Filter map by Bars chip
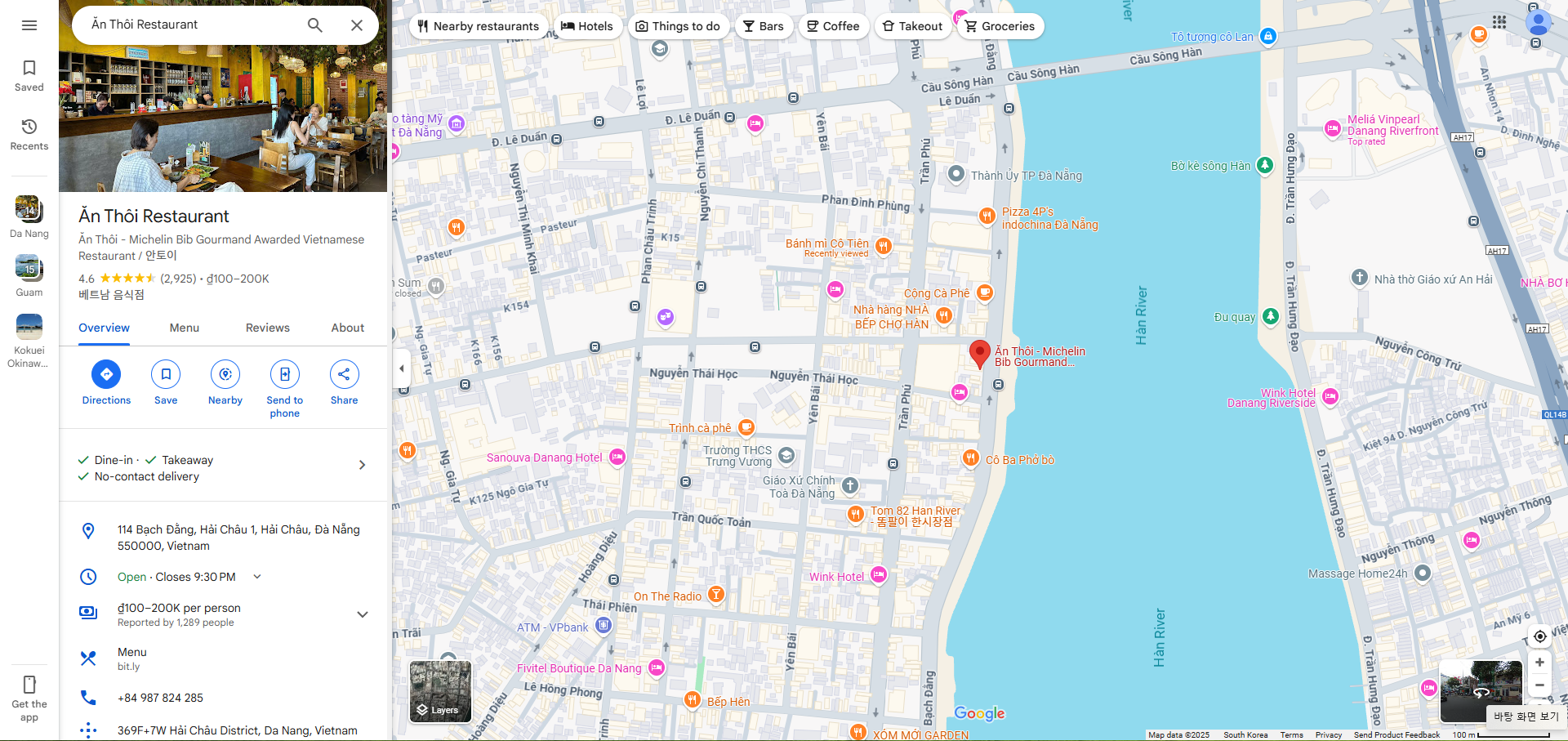 click(764, 26)
